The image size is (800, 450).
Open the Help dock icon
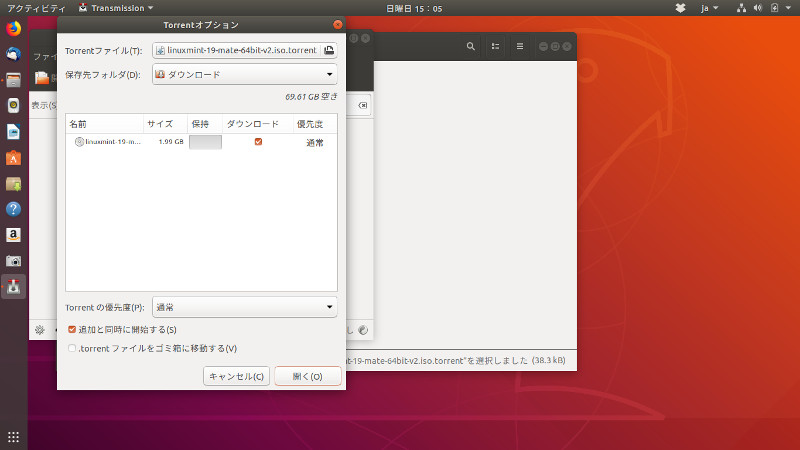click(14, 209)
